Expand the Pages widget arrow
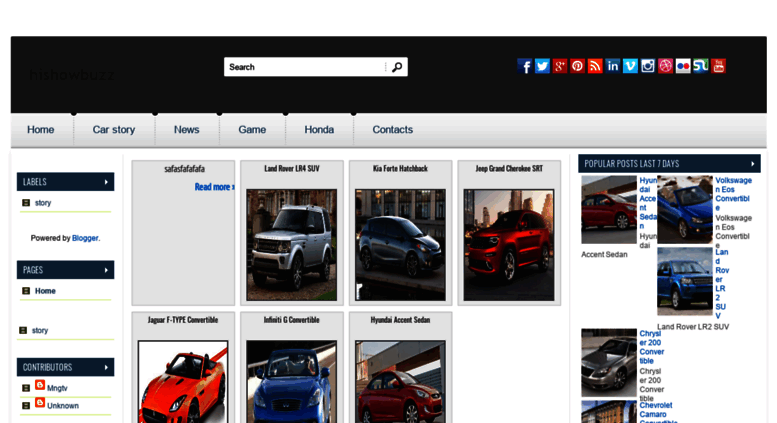The width and height of the screenshot is (777, 423). point(106,270)
